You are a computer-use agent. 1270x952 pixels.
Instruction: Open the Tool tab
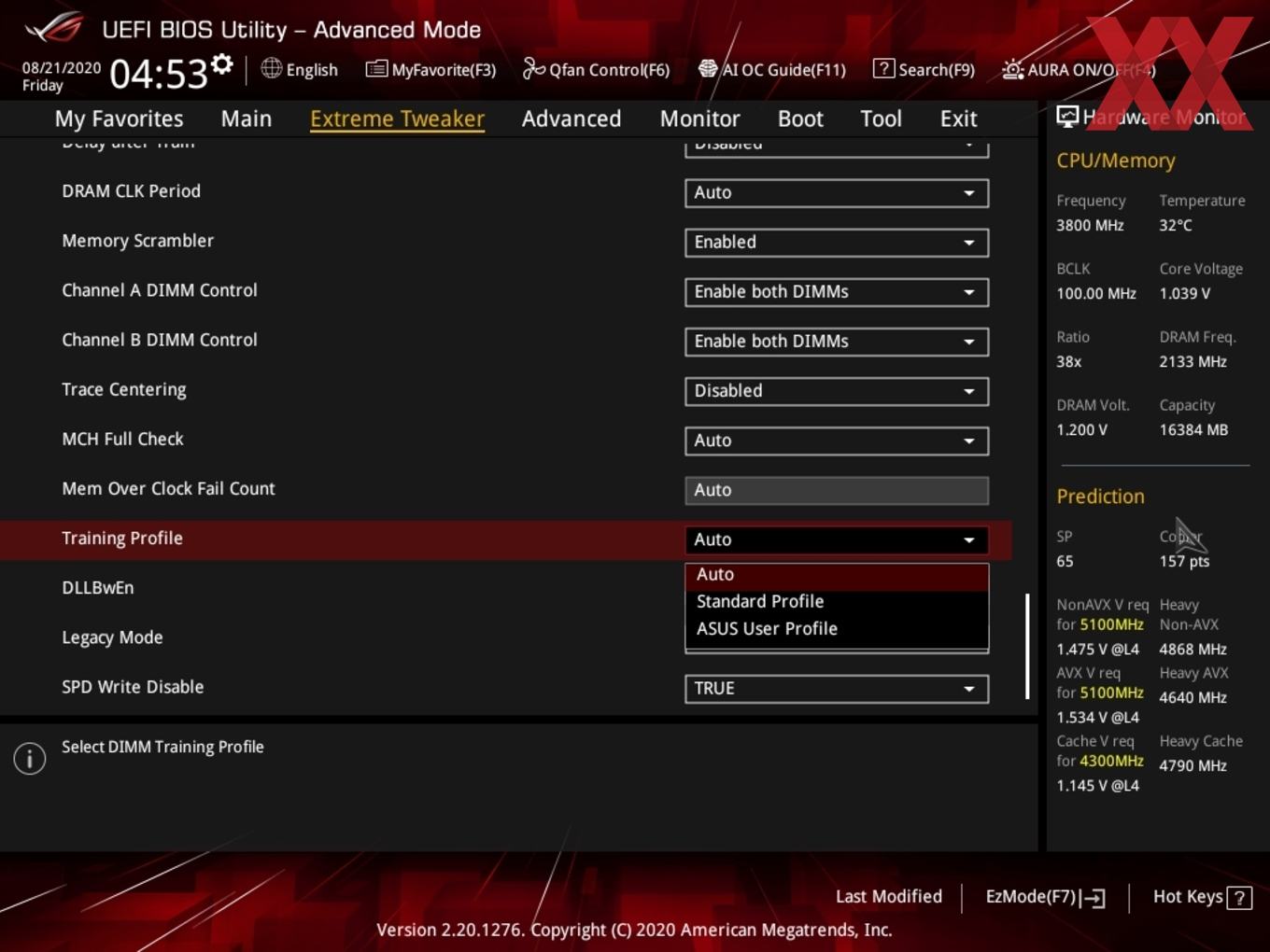pyautogui.click(x=881, y=119)
